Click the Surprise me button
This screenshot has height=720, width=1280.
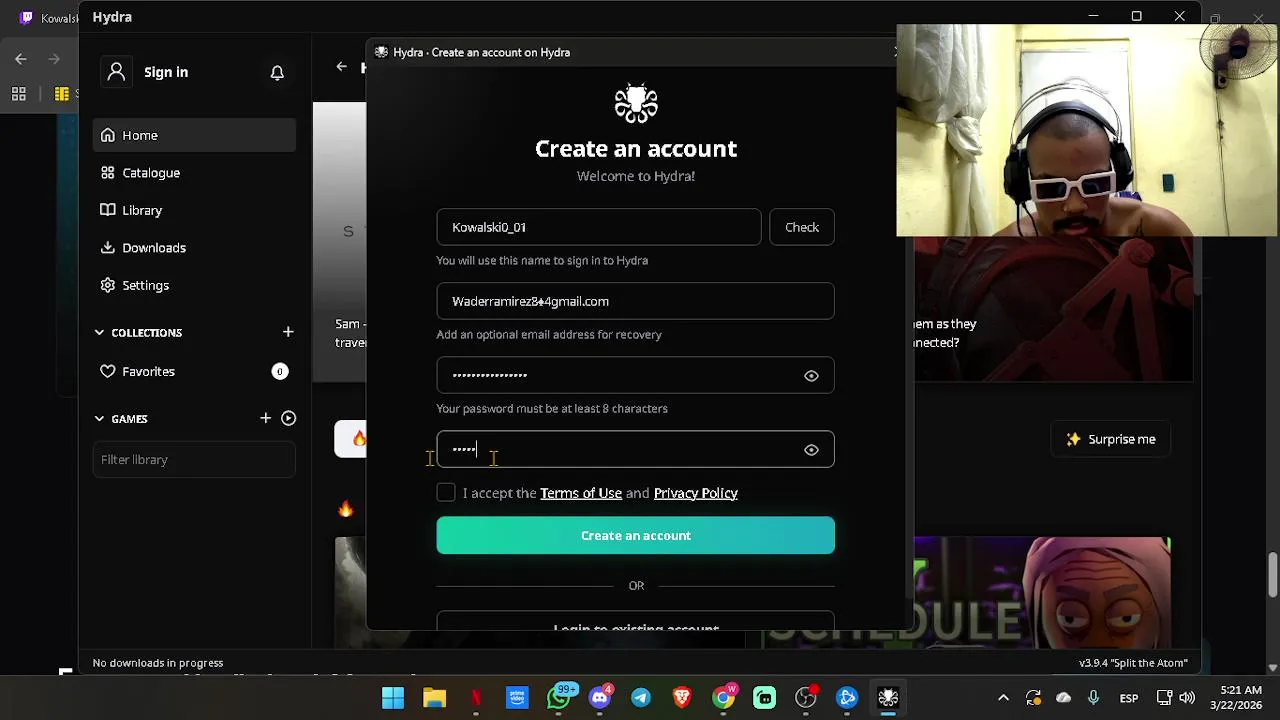coord(1110,439)
